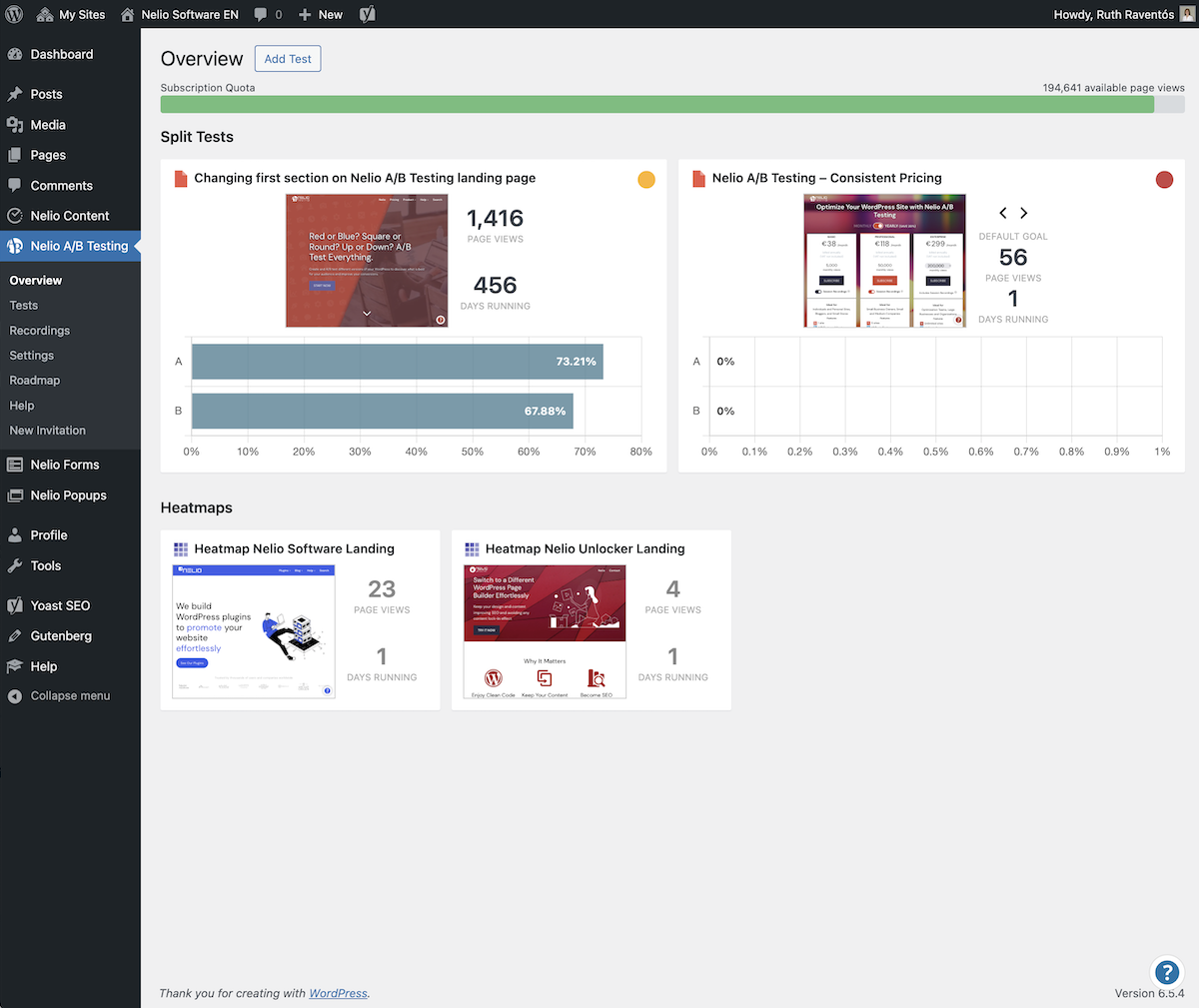Open My Sites in admin bar
This screenshot has width=1199, height=1008.
pyautogui.click(x=70, y=14)
